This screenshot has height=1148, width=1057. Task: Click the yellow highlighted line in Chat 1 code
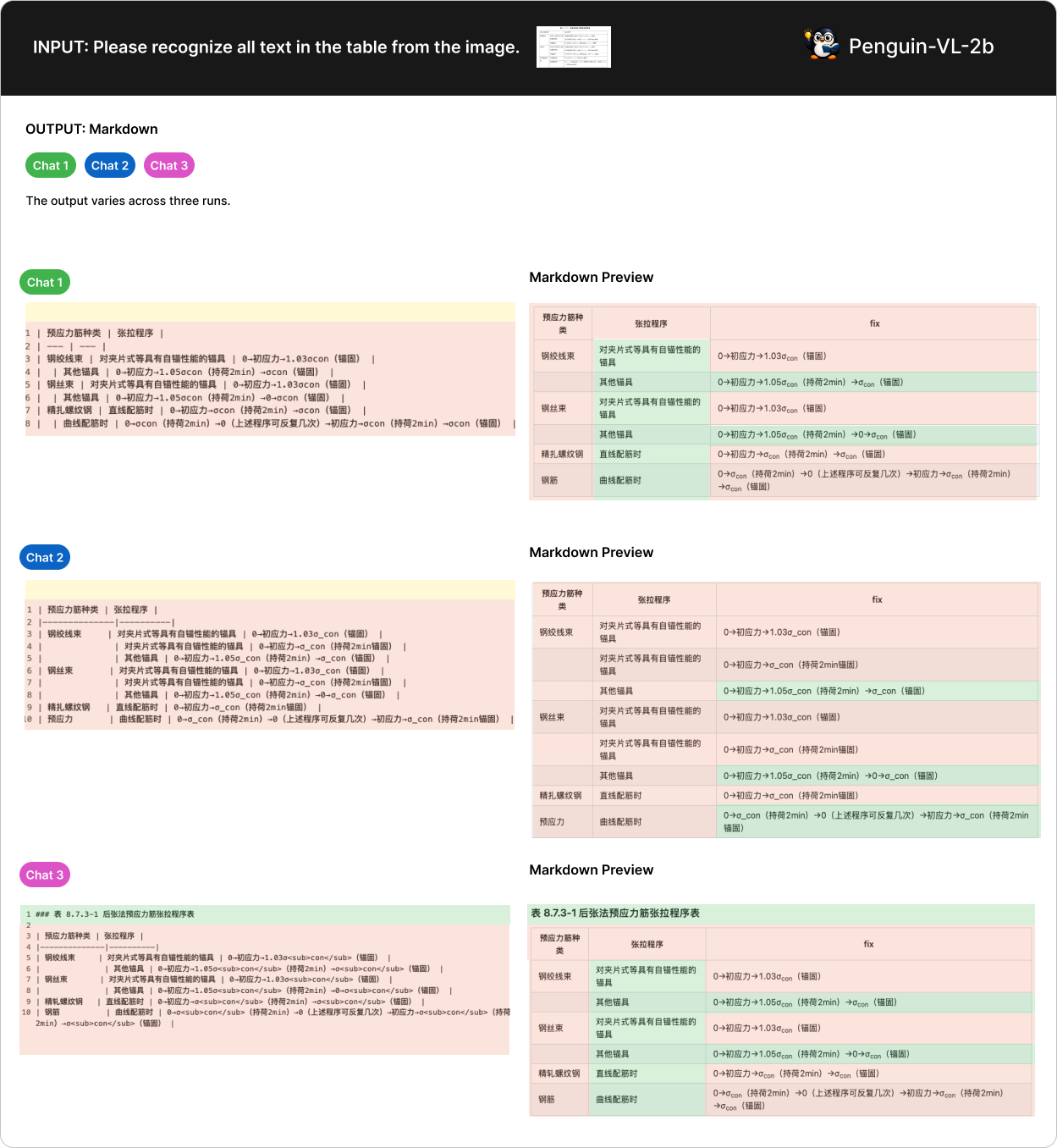pyautogui.click(x=270, y=312)
